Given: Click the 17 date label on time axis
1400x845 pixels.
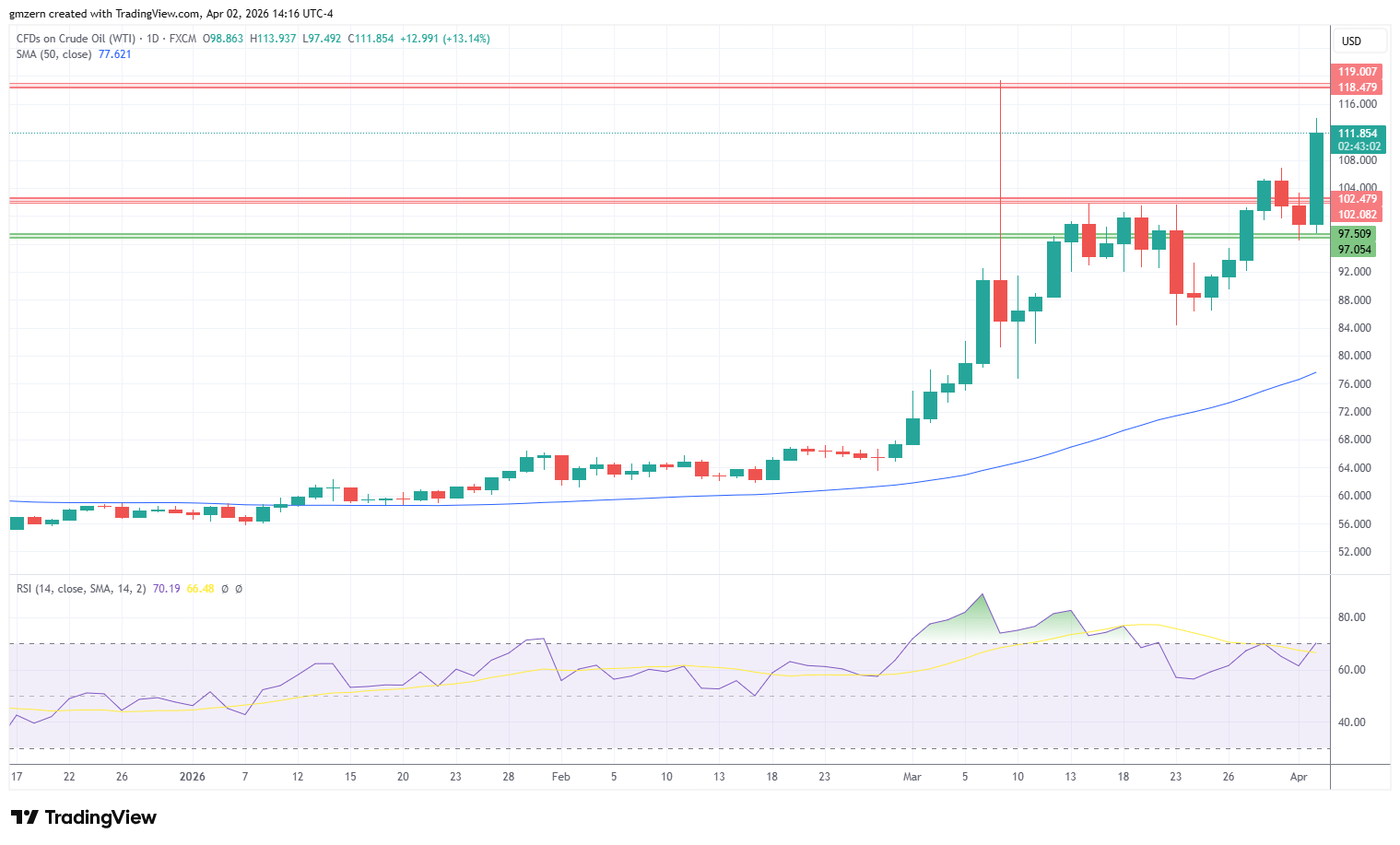Looking at the screenshot, I should (16, 777).
